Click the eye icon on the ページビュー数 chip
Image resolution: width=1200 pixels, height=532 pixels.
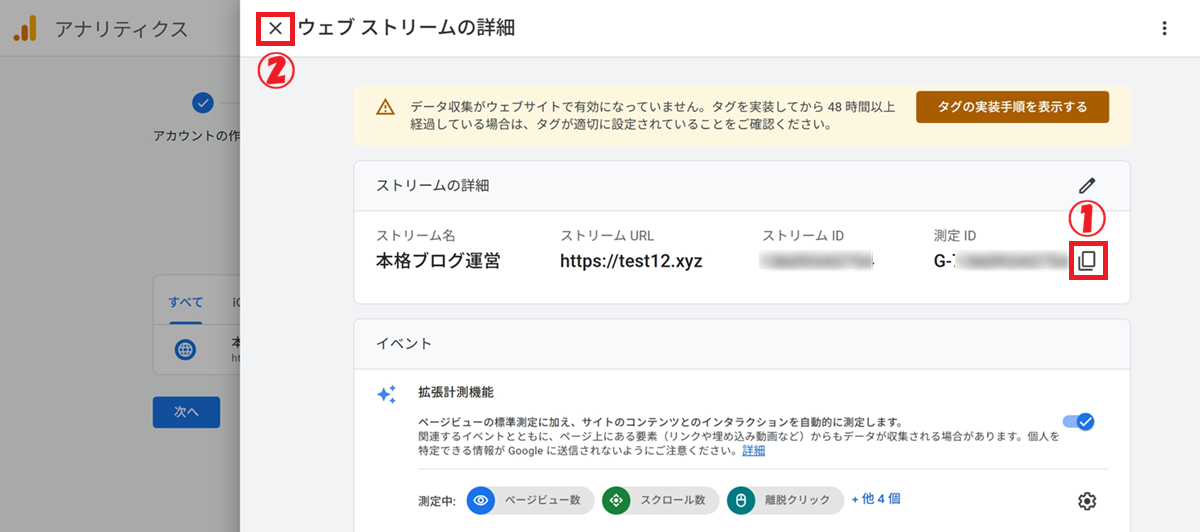pos(482,500)
